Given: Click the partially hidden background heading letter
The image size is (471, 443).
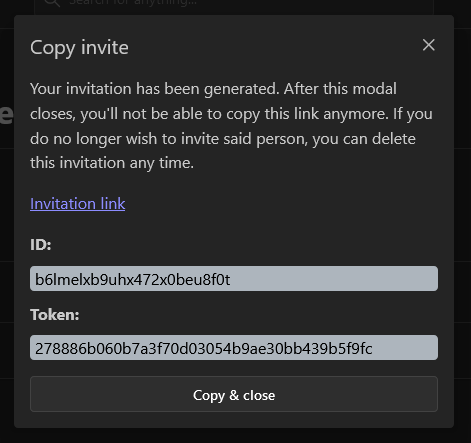Looking at the screenshot, I should point(6,114).
